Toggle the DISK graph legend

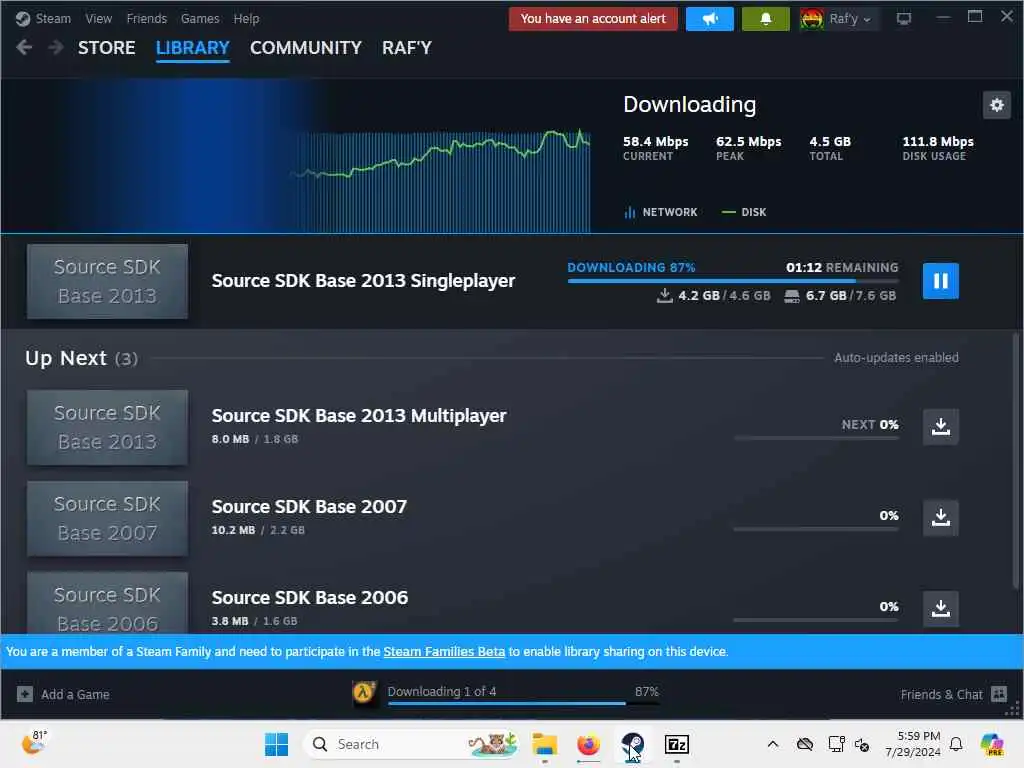coord(744,212)
